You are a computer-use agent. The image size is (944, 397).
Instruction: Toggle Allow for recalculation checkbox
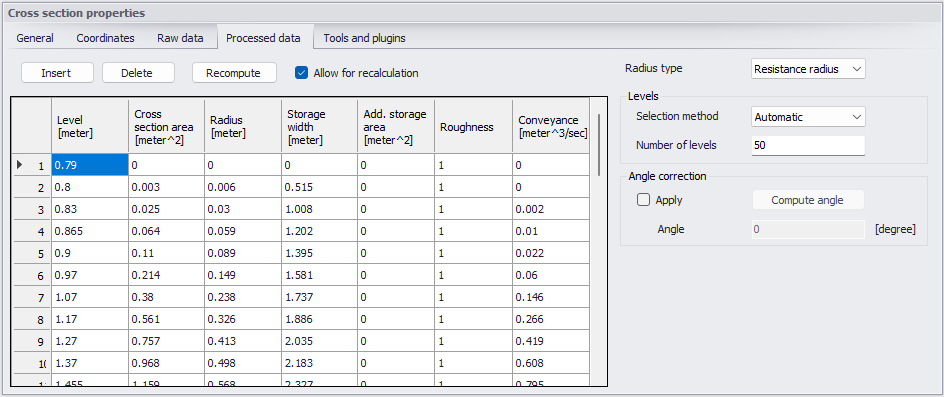[302, 73]
